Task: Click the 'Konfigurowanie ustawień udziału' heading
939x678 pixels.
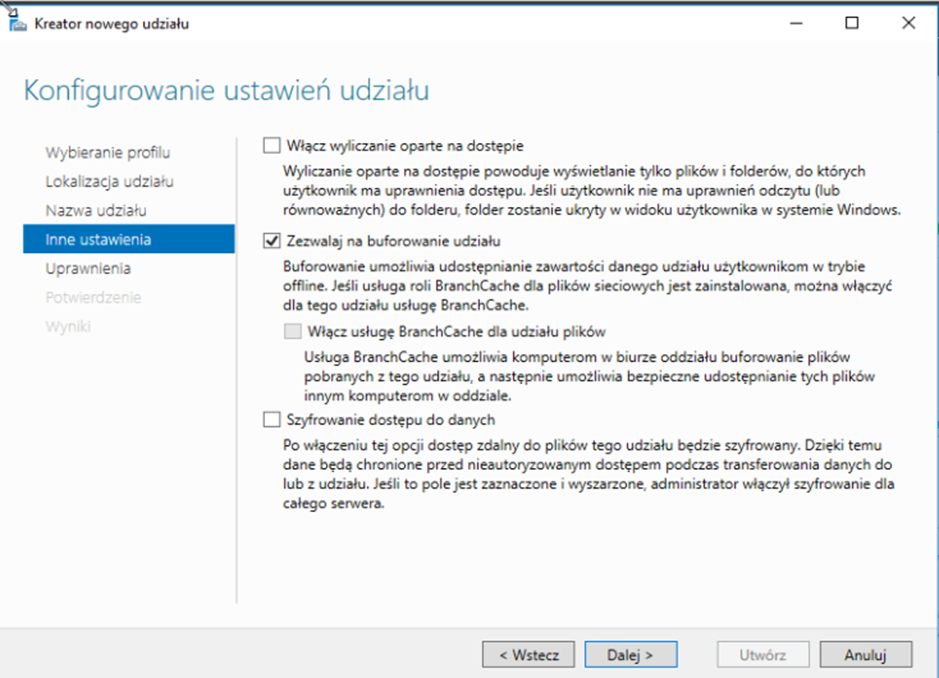Action: coord(226,91)
